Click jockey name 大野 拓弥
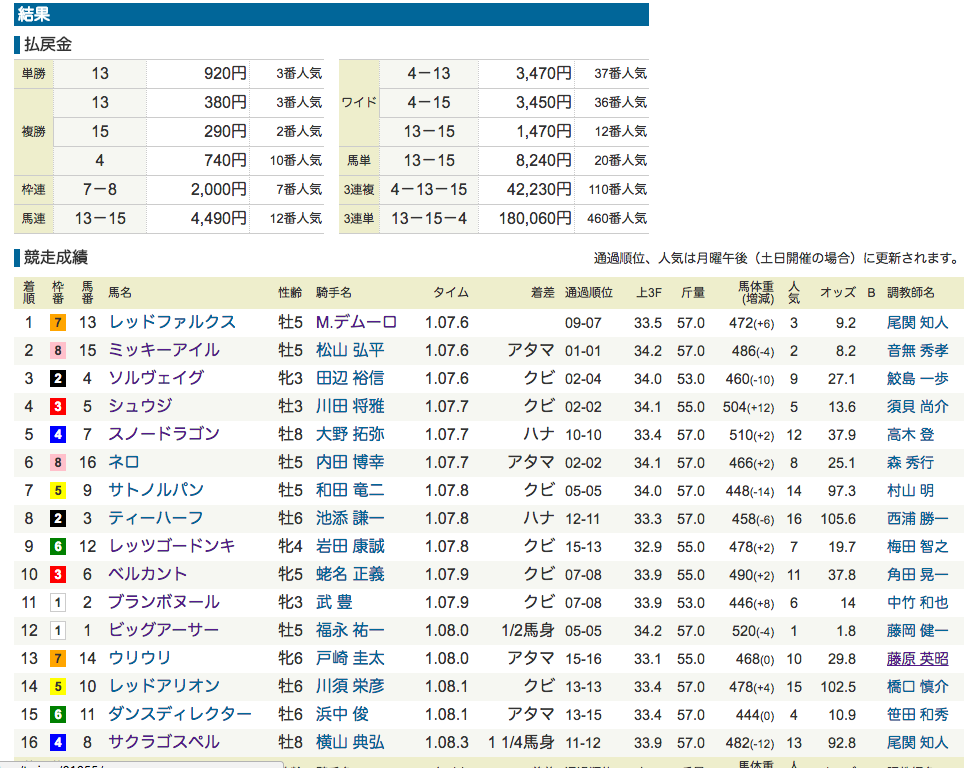This screenshot has height=768, width=976. (350, 434)
